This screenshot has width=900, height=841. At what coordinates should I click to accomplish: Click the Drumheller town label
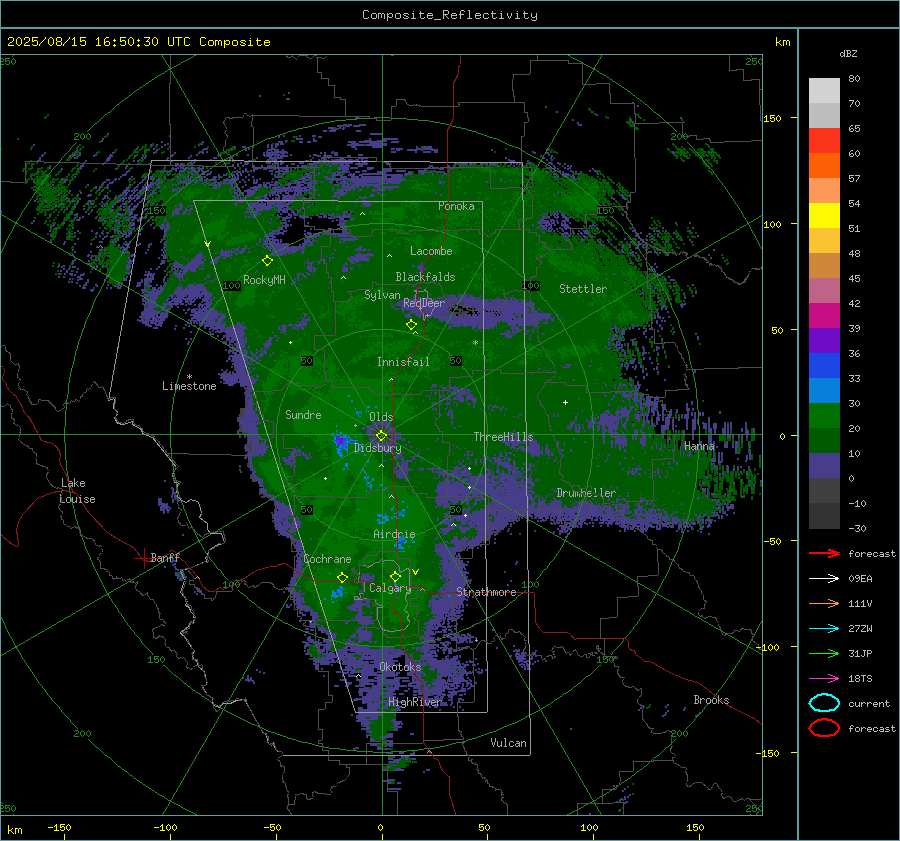tap(586, 493)
